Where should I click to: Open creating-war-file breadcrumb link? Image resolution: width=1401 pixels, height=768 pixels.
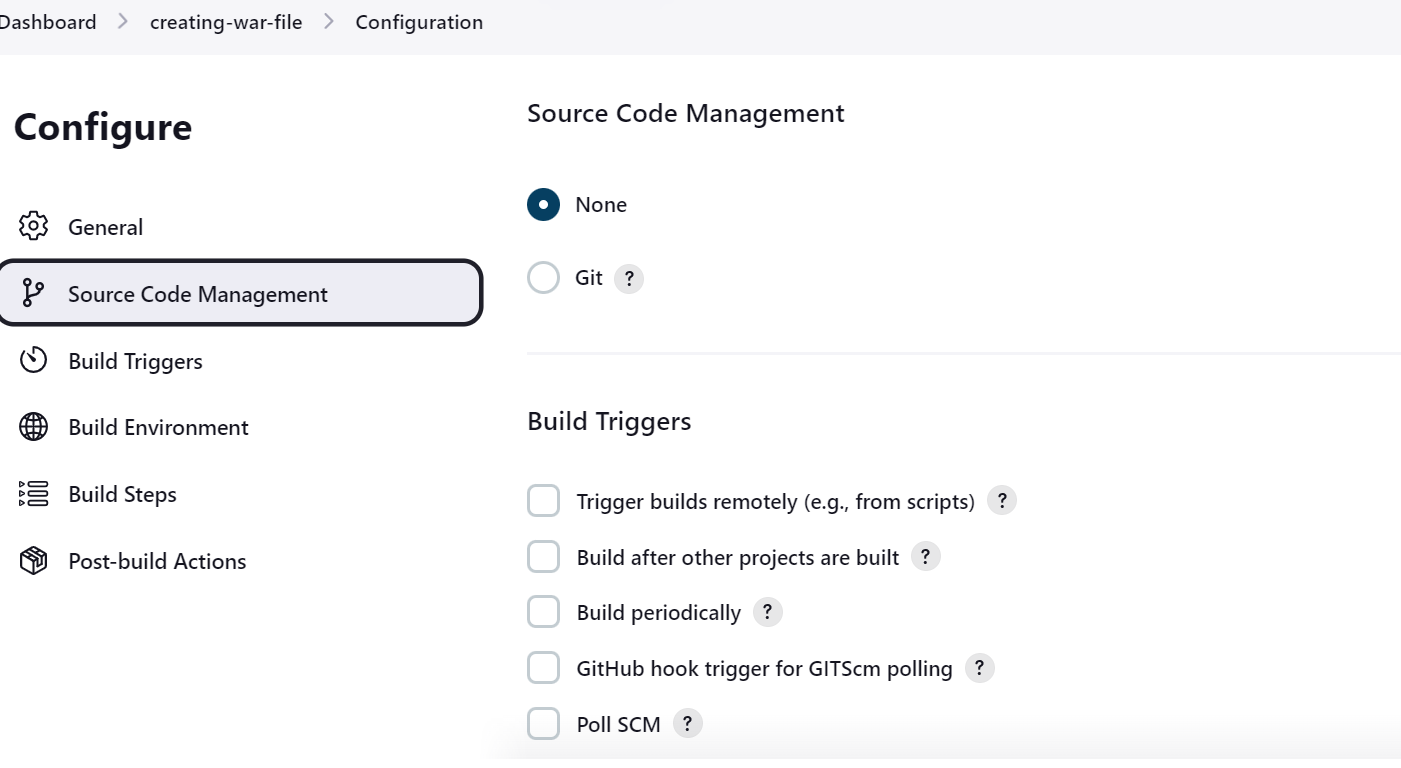click(x=226, y=22)
